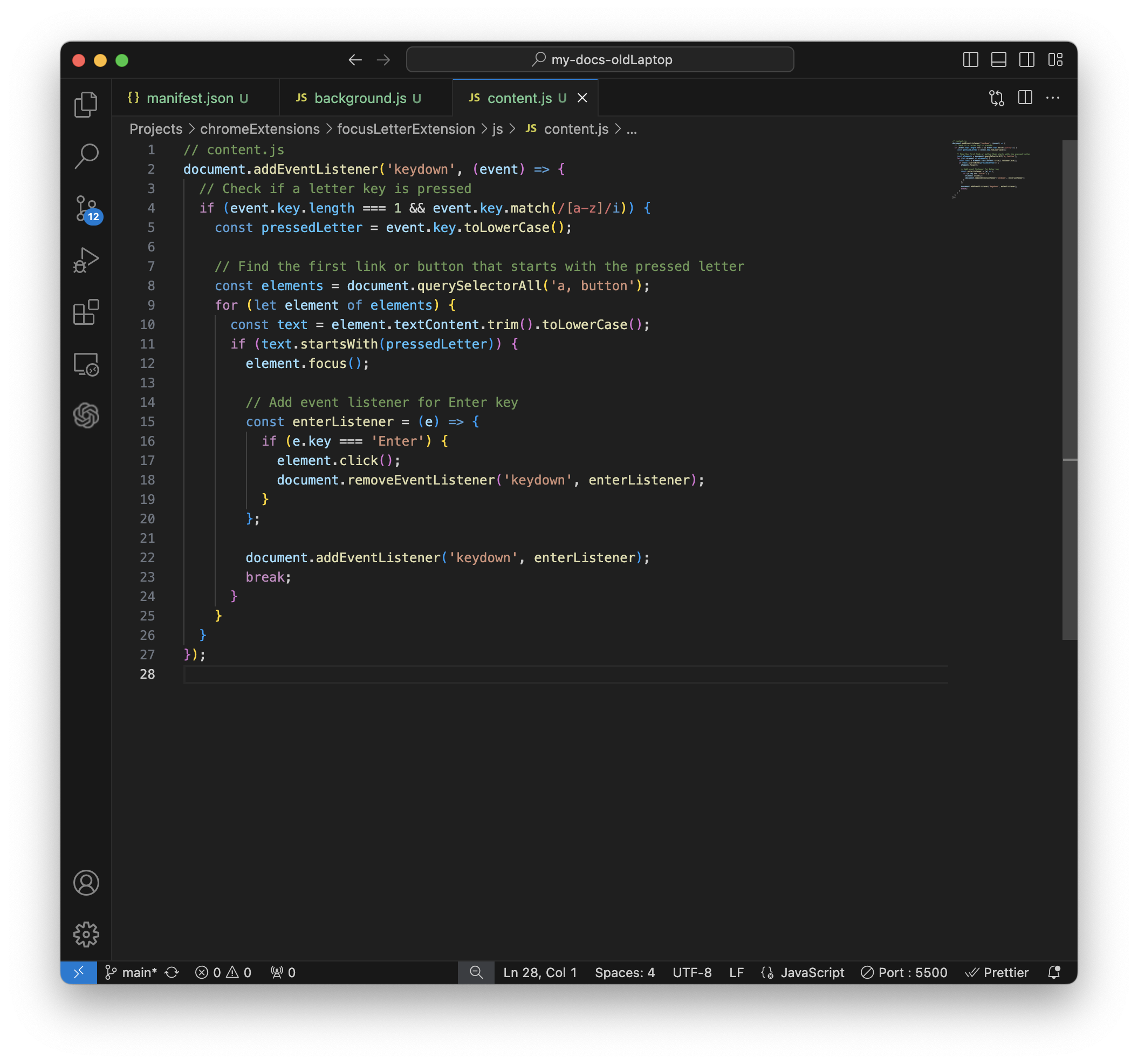Open notifications bell icon
This screenshot has height=1064, width=1138.
(x=1054, y=972)
